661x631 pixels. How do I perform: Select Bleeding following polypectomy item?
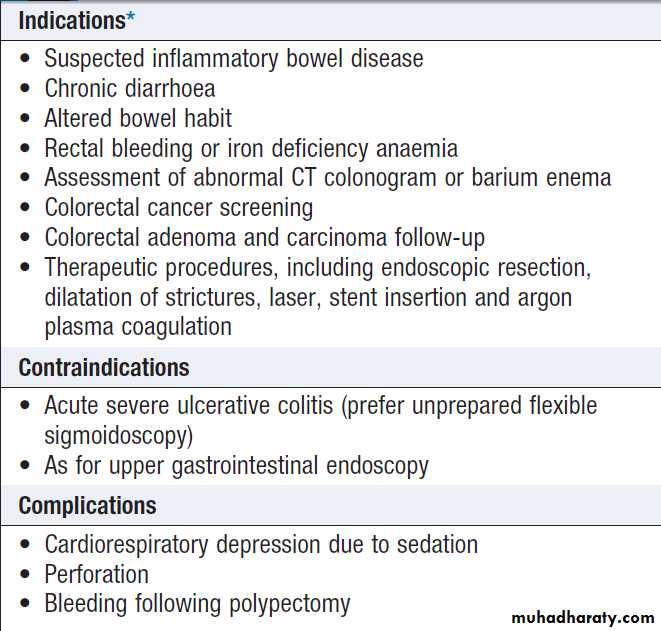(197, 604)
